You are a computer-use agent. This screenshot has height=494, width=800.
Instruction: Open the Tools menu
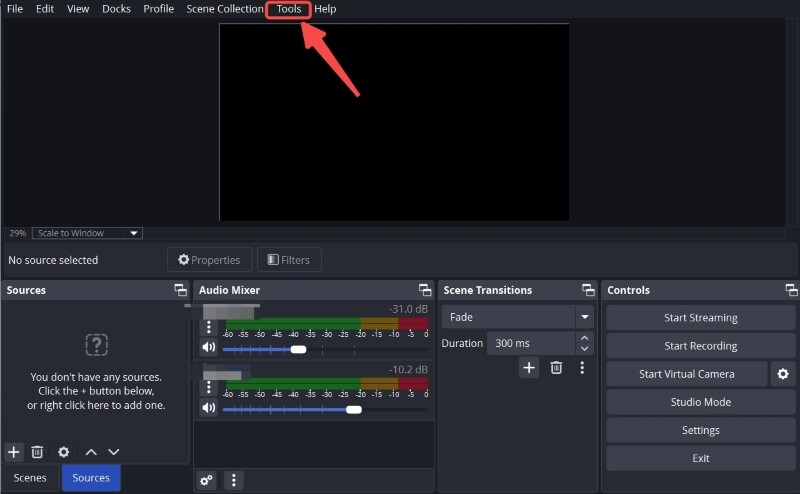click(289, 9)
